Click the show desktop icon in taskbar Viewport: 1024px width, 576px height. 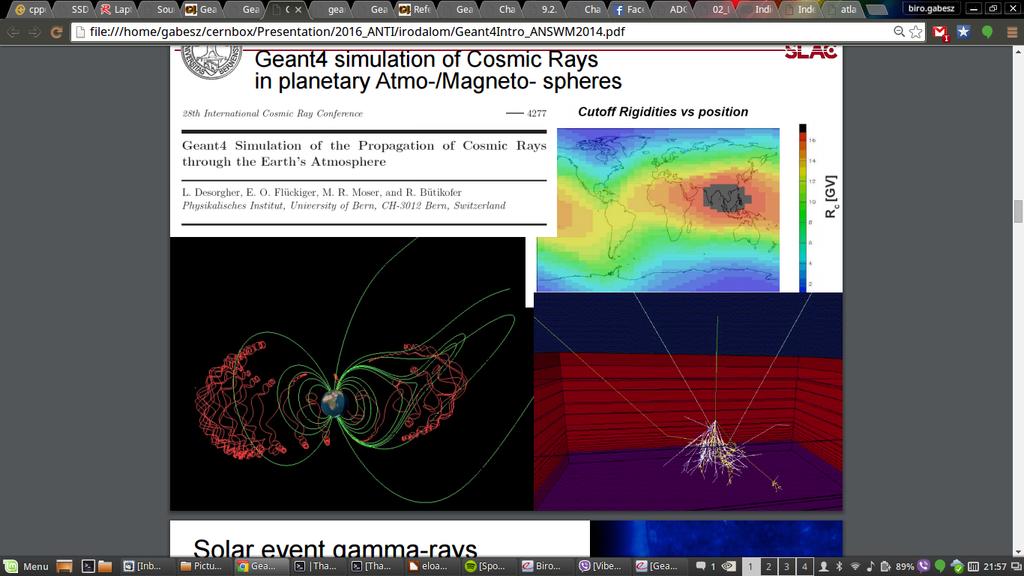(x=64, y=566)
